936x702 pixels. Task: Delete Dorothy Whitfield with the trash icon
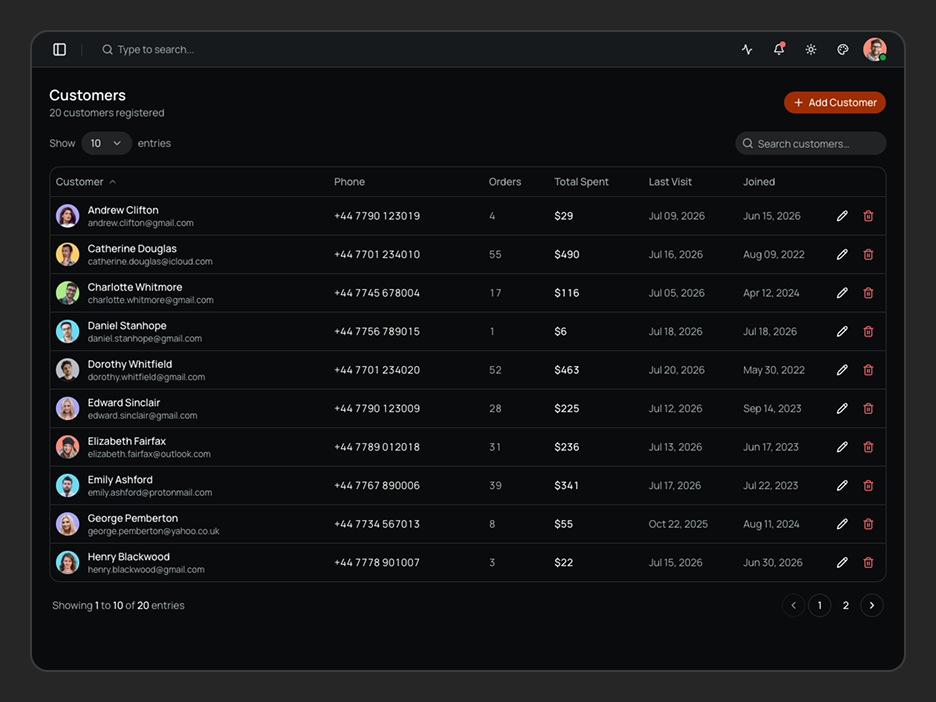click(869, 370)
